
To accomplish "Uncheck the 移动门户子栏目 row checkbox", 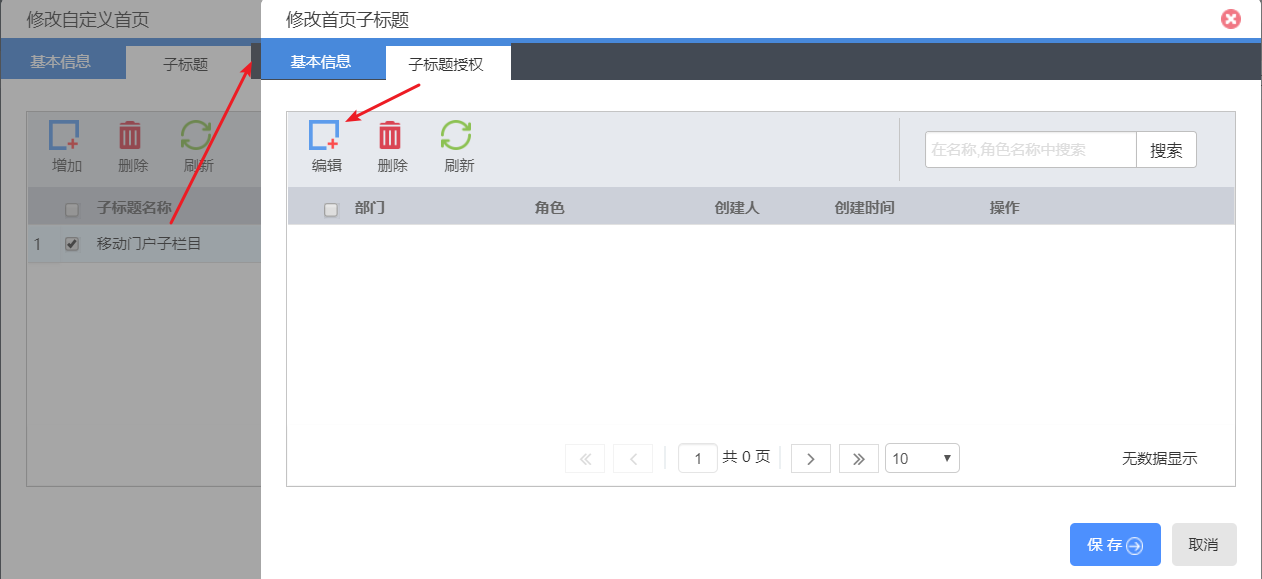I will (x=72, y=244).
